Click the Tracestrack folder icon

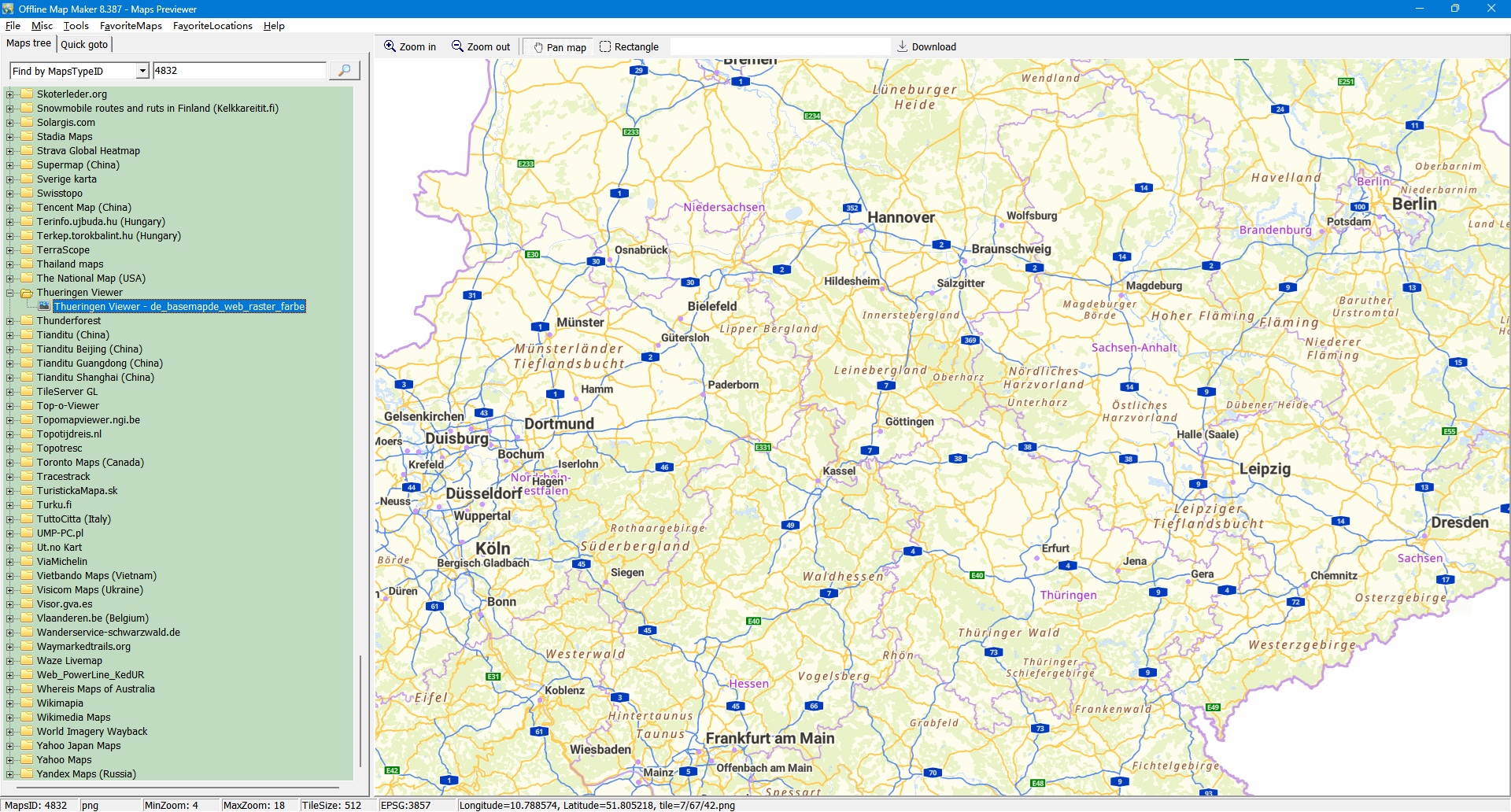coord(27,477)
